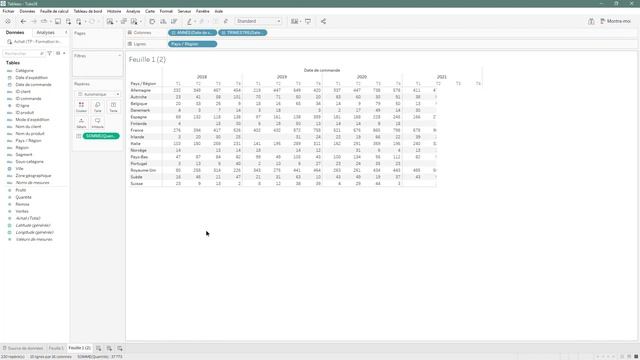Switch to the Données pane tab

click(x=15, y=32)
